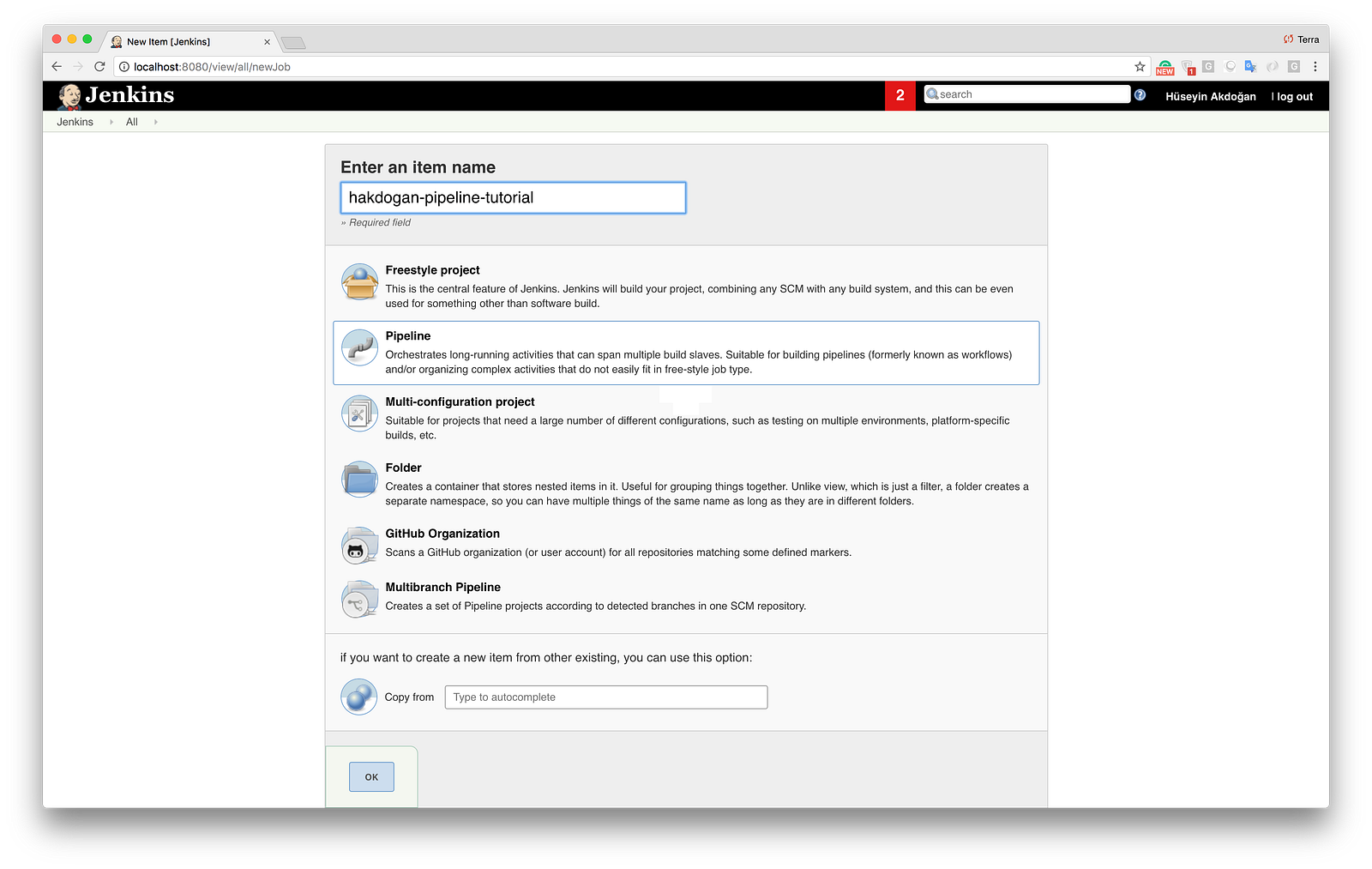Choose the Multibranch Pipeline icon

(x=360, y=600)
